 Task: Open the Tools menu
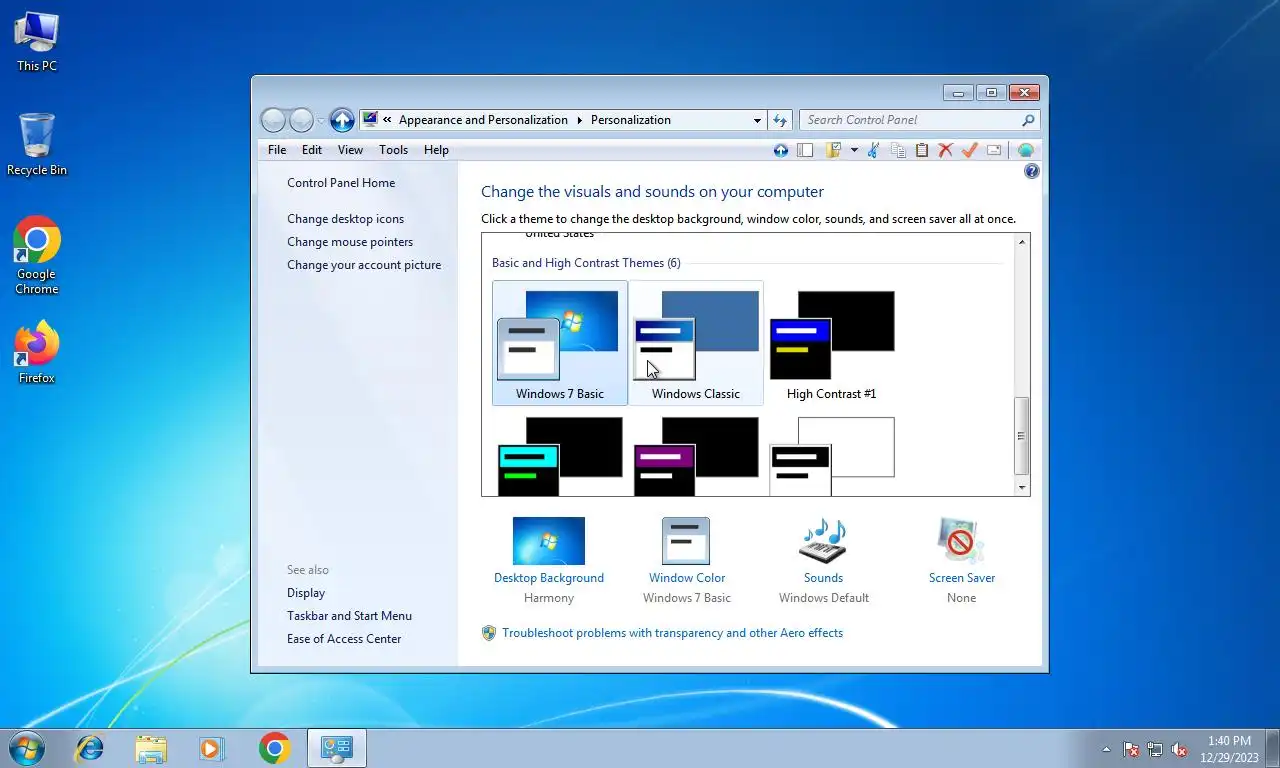pyautogui.click(x=393, y=150)
